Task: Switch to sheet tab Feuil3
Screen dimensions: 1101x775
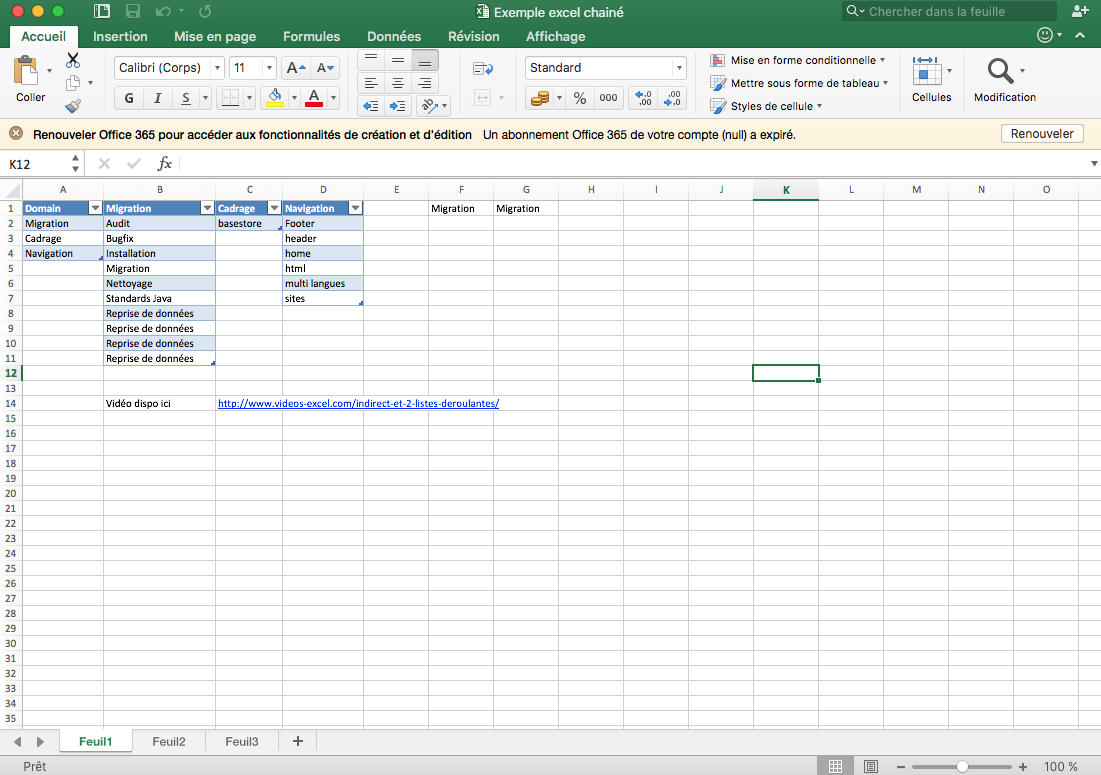Action: pyautogui.click(x=242, y=741)
